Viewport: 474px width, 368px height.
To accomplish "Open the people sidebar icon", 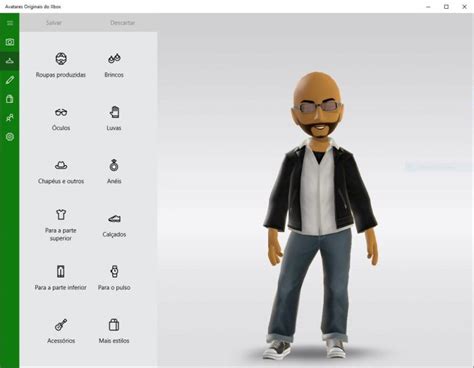I will click(x=10, y=118).
